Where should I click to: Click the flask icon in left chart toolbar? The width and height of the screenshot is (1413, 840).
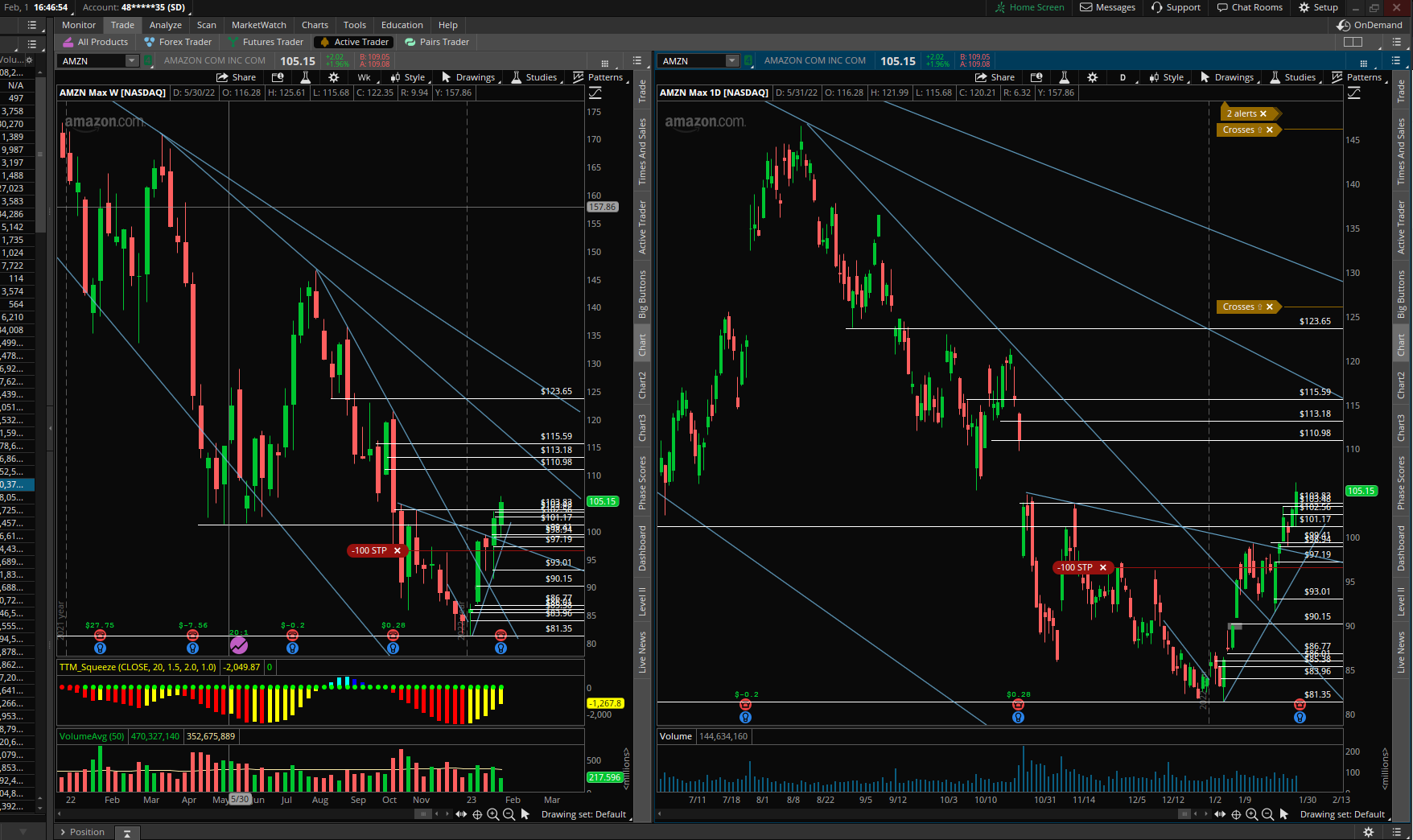point(306,77)
